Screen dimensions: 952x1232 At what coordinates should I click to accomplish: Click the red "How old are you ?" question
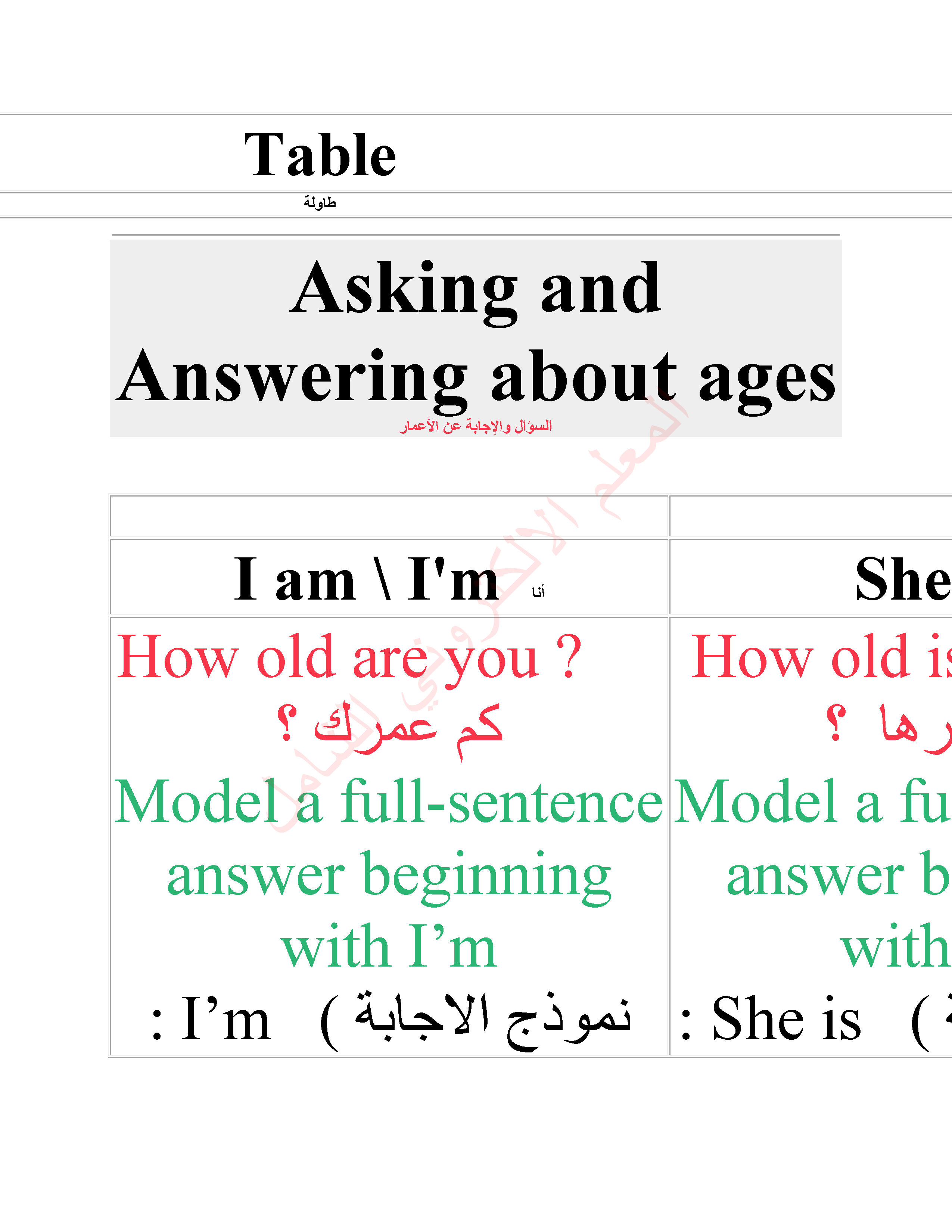point(349,657)
